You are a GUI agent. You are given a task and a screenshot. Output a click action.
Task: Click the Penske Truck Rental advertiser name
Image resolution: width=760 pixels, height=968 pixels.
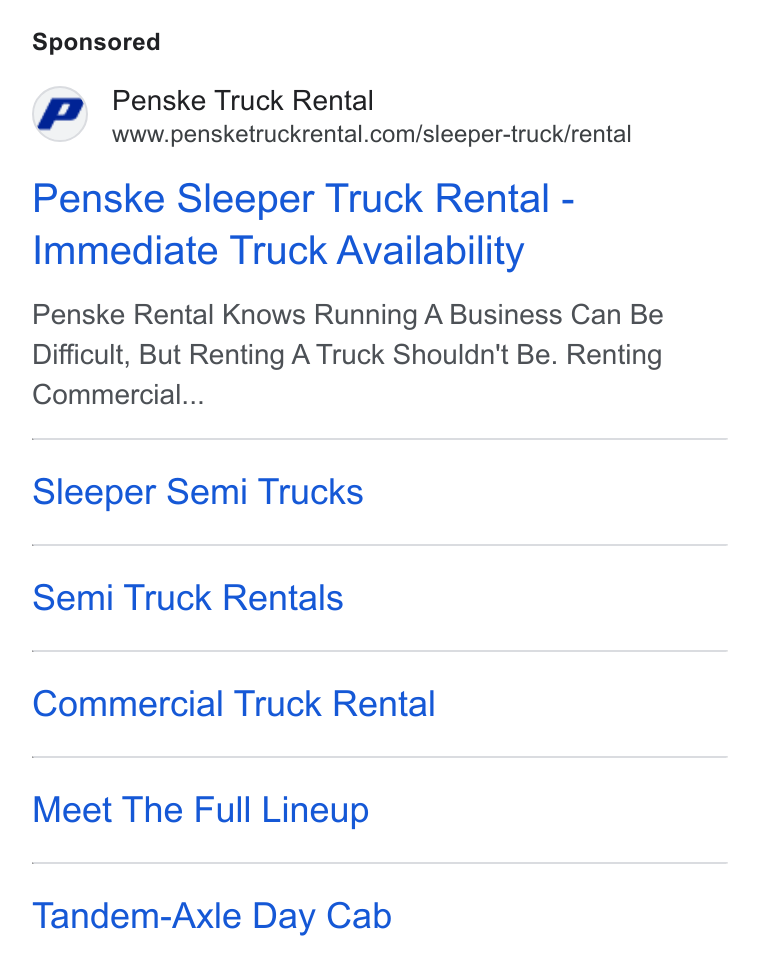(x=243, y=101)
